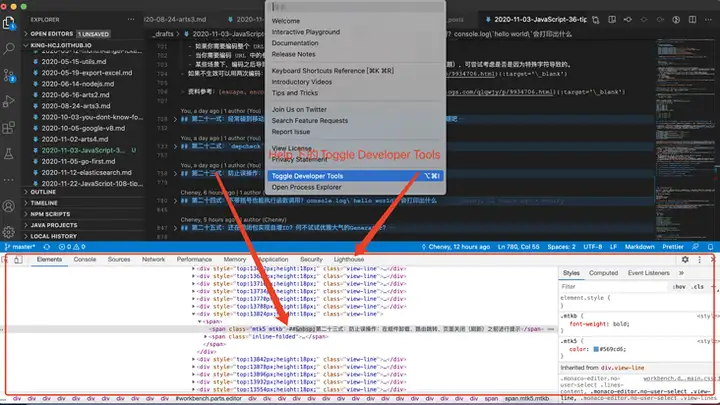
Task: Toggle the :hov element state pane
Action: (679, 287)
